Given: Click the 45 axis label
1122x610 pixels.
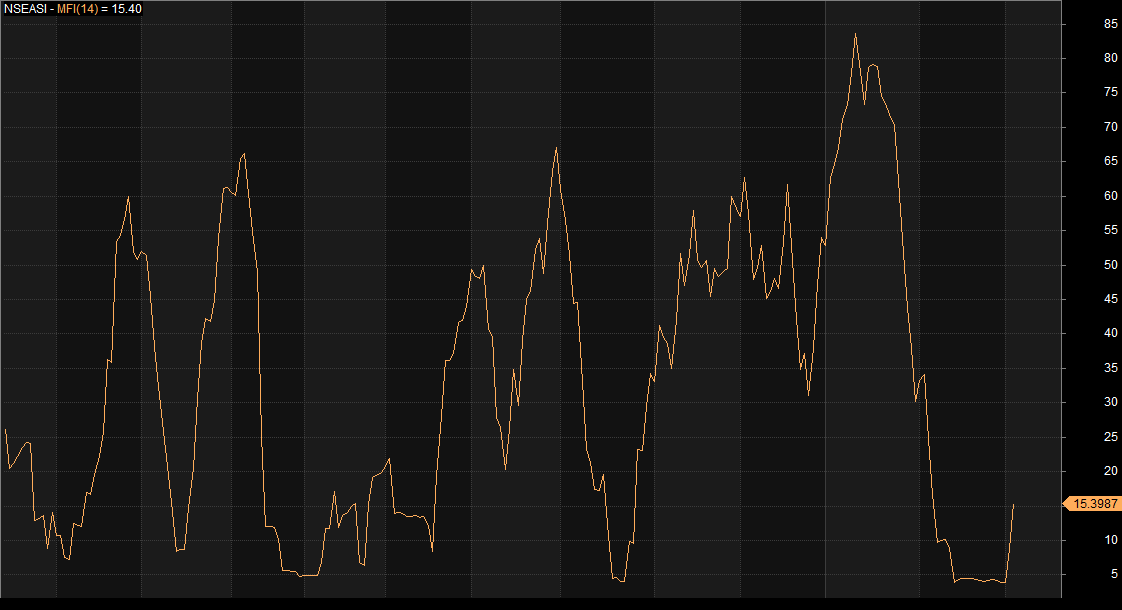Looking at the screenshot, I should click(1111, 299).
